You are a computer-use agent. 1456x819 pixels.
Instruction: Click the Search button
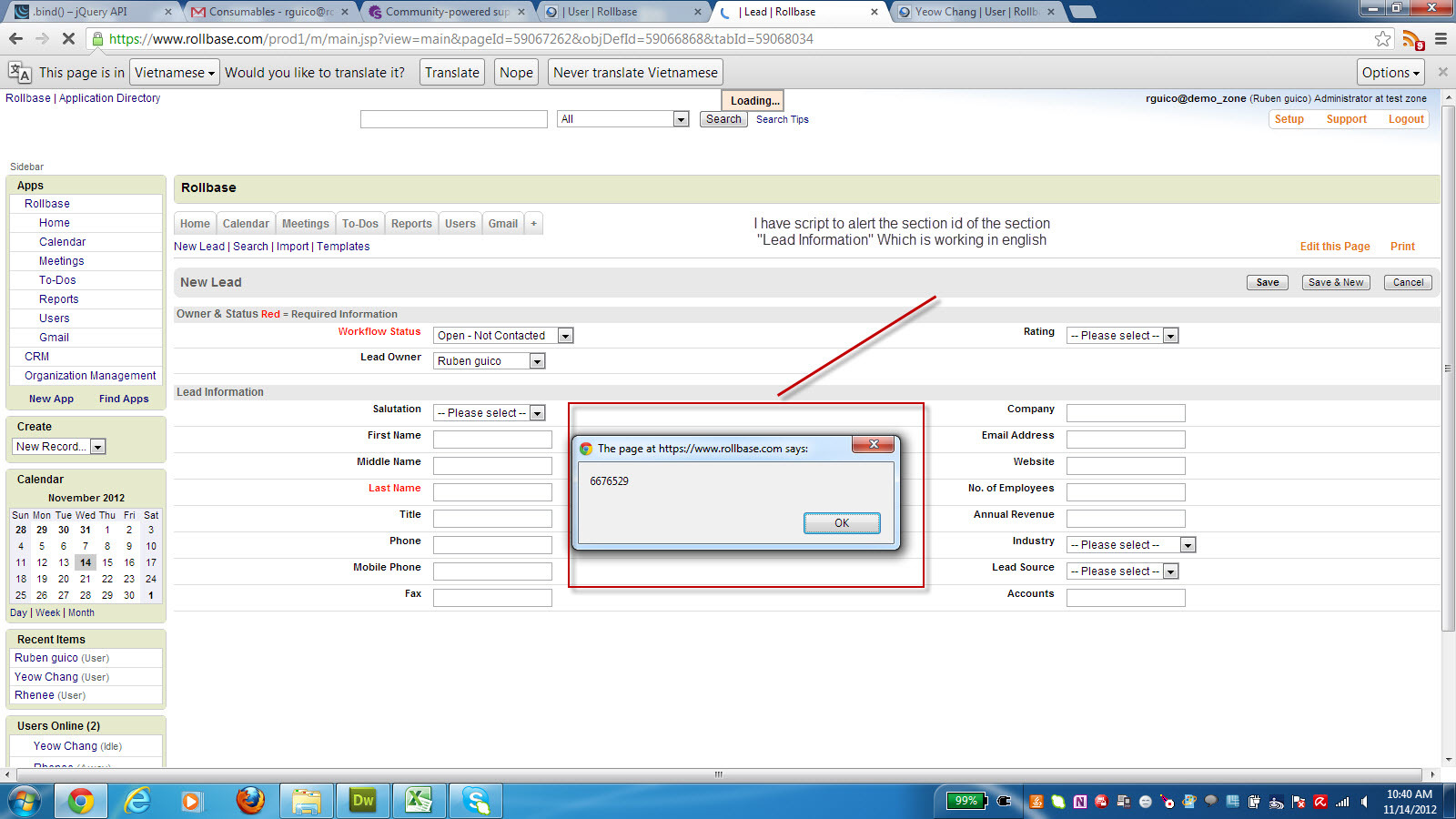tap(723, 119)
